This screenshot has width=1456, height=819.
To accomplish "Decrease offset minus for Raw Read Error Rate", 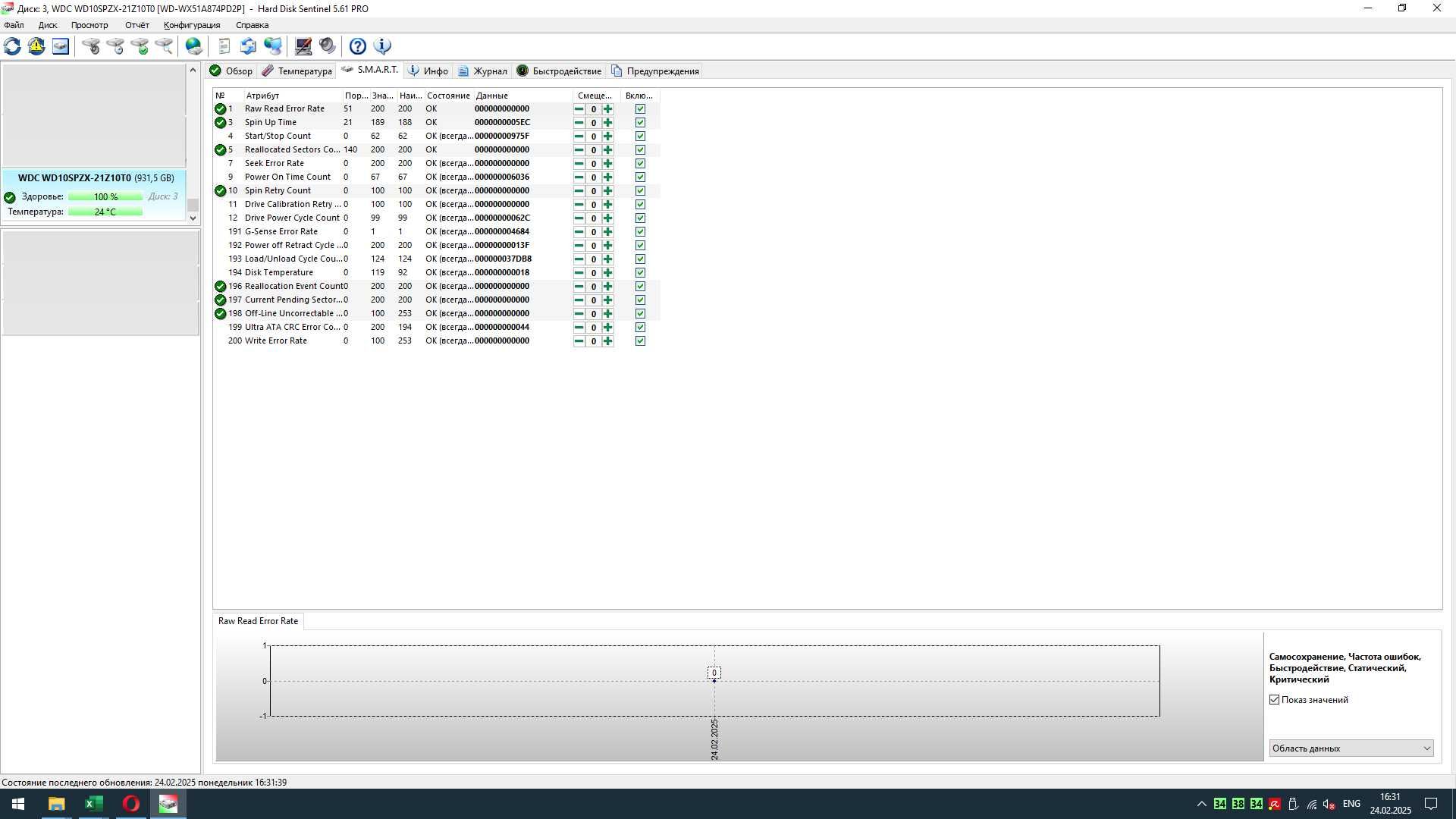I will (x=579, y=109).
